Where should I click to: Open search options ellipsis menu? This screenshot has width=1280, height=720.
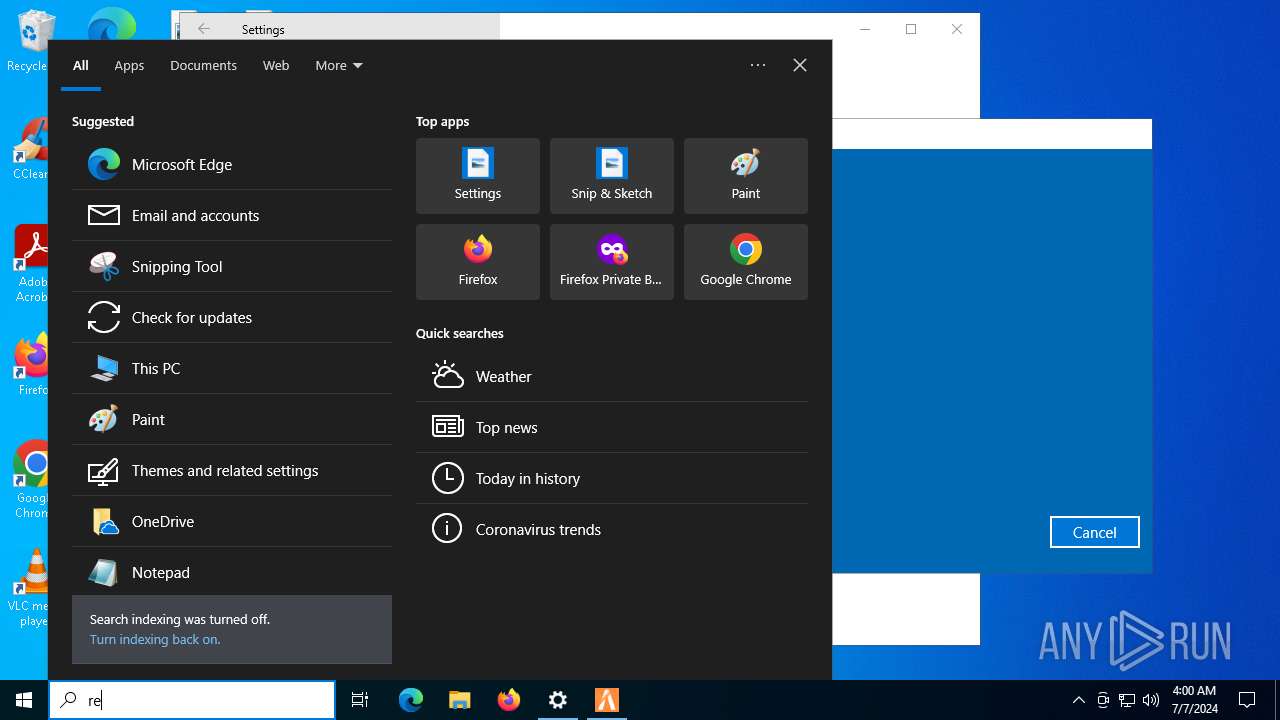click(x=758, y=65)
